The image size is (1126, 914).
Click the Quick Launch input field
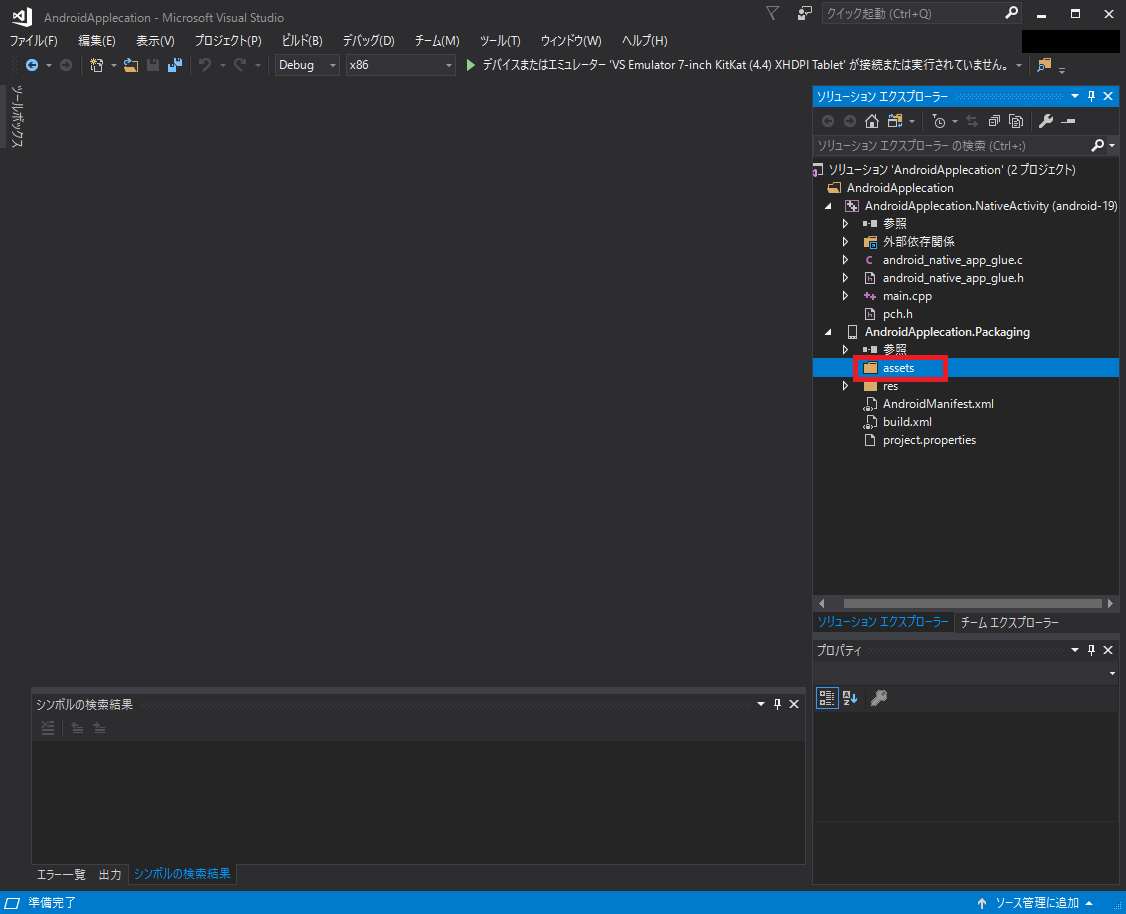(912, 13)
